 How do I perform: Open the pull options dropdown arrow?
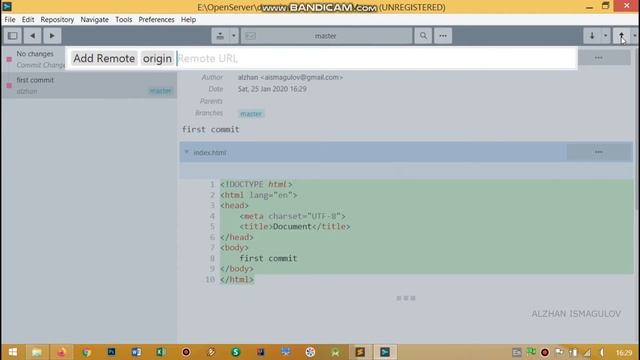point(605,36)
